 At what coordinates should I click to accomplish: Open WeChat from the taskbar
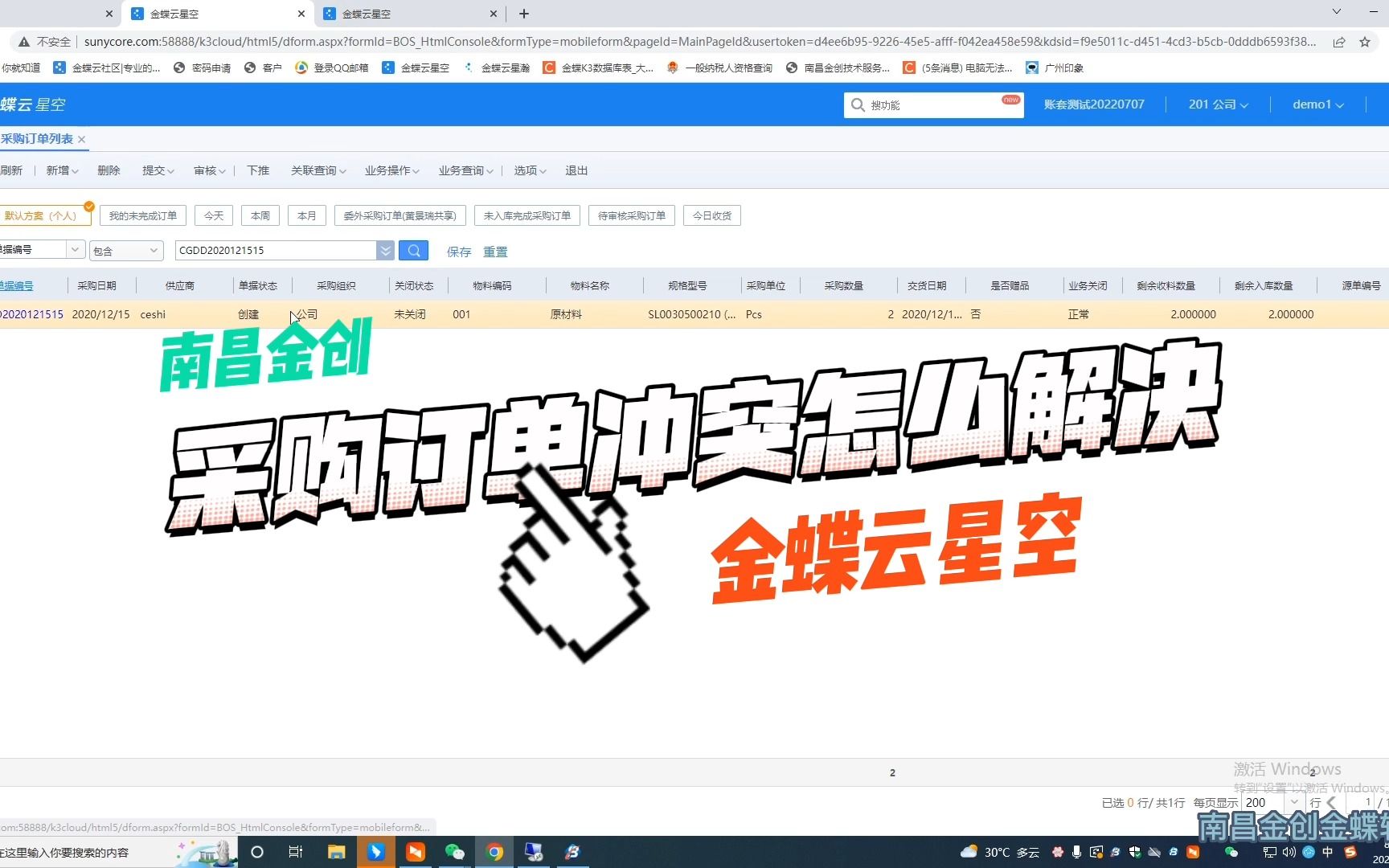(x=455, y=851)
